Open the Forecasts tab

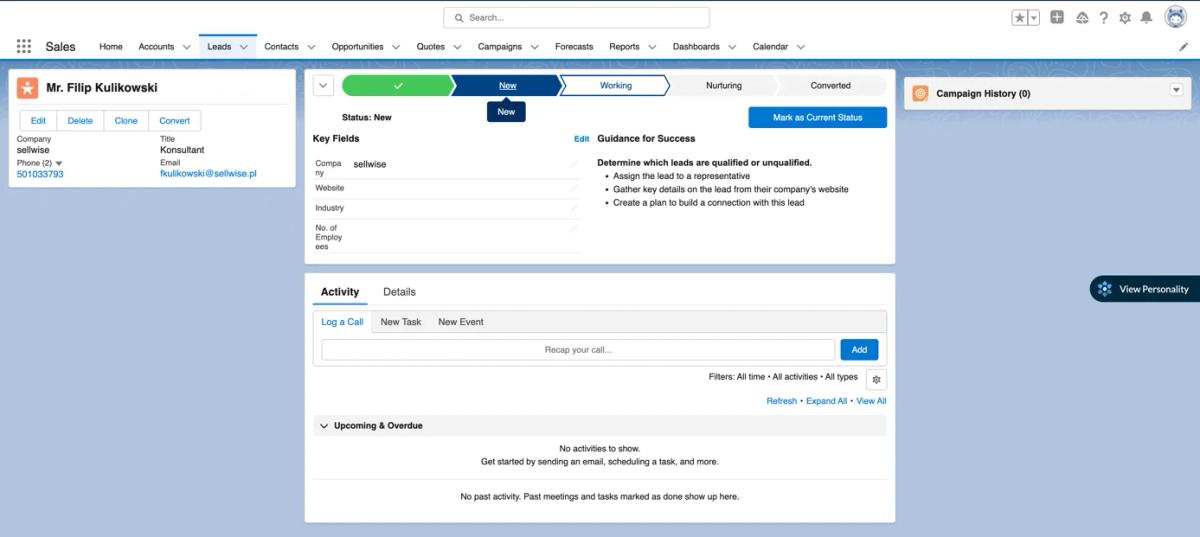coord(574,46)
